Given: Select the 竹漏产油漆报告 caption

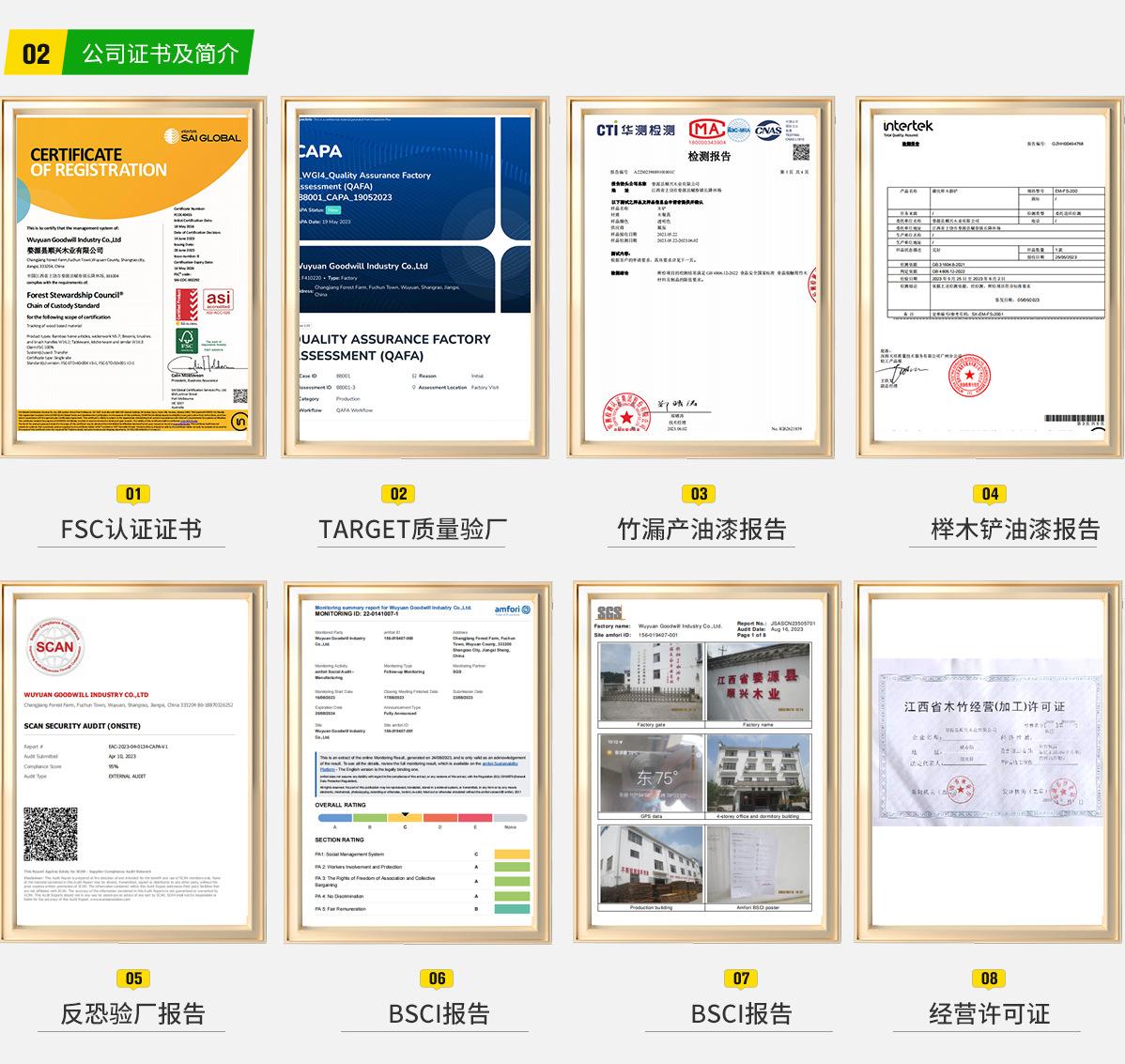Looking at the screenshot, I should click(x=701, y=530).
